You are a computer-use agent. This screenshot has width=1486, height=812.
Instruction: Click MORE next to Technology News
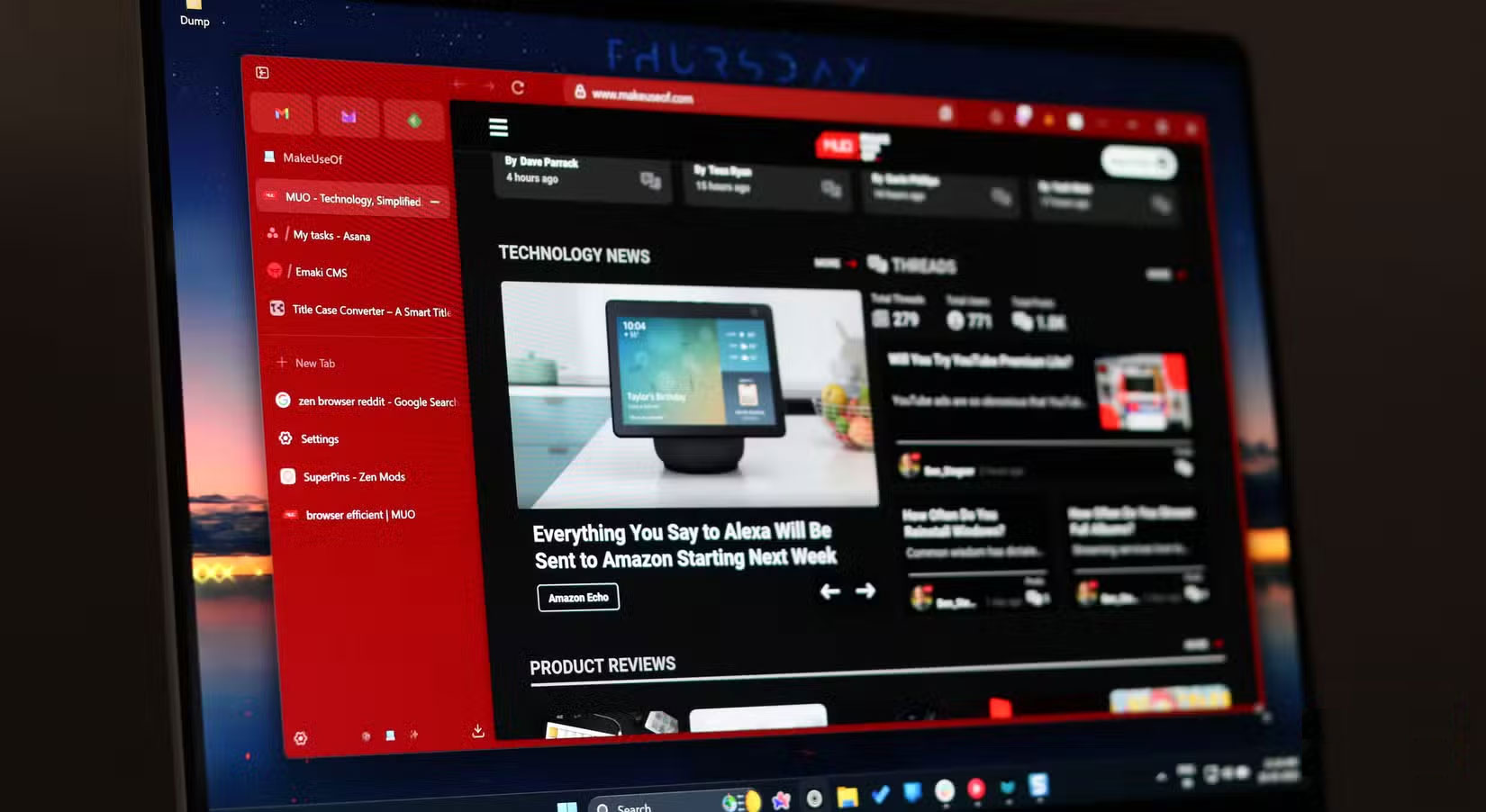click(x=835, y=263)
